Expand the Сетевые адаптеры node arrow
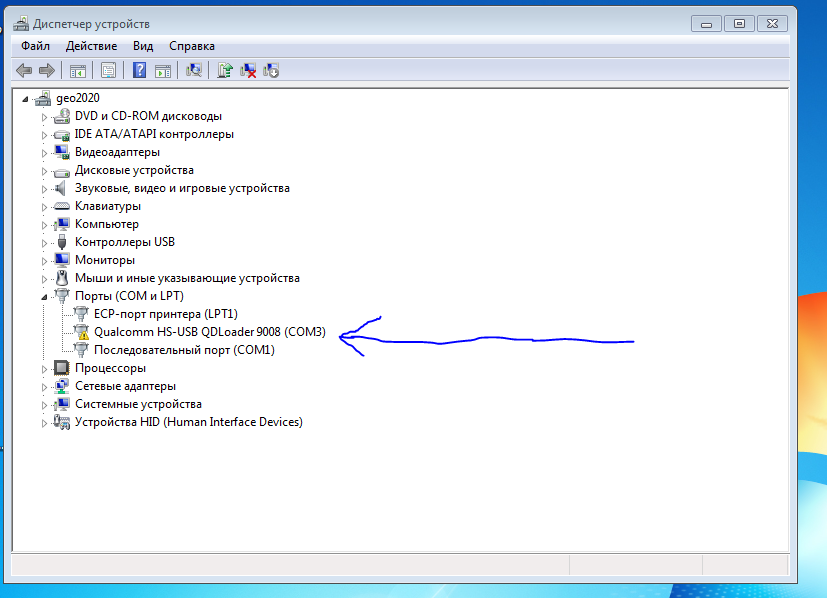 44,387
